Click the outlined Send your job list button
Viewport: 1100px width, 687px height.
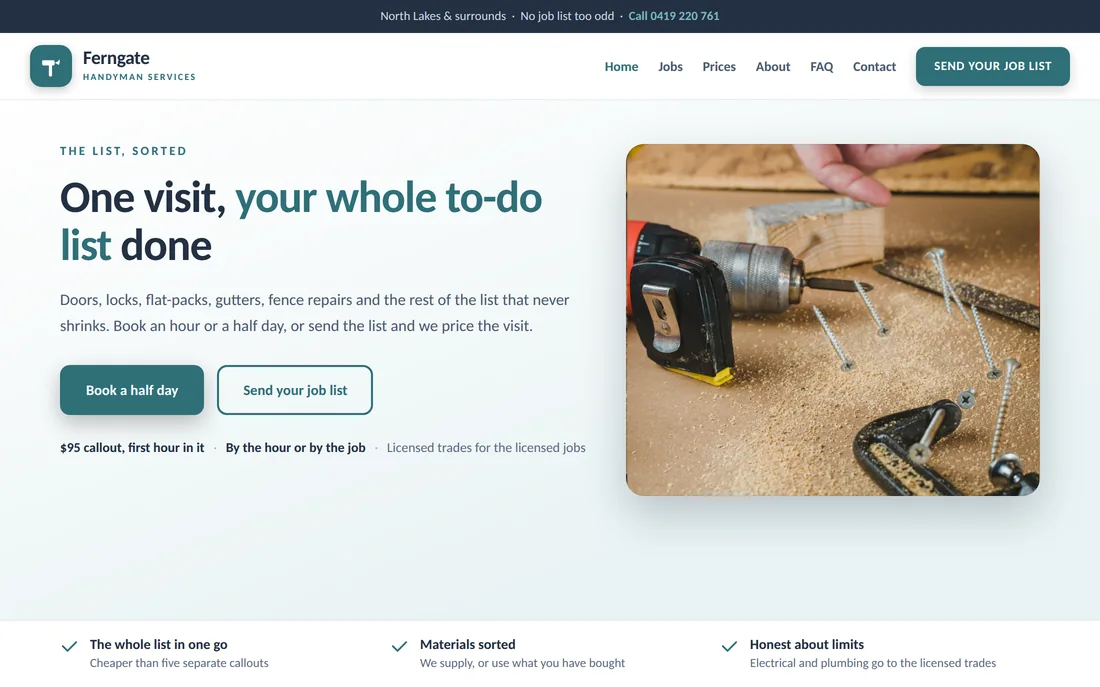click(295, 389)
